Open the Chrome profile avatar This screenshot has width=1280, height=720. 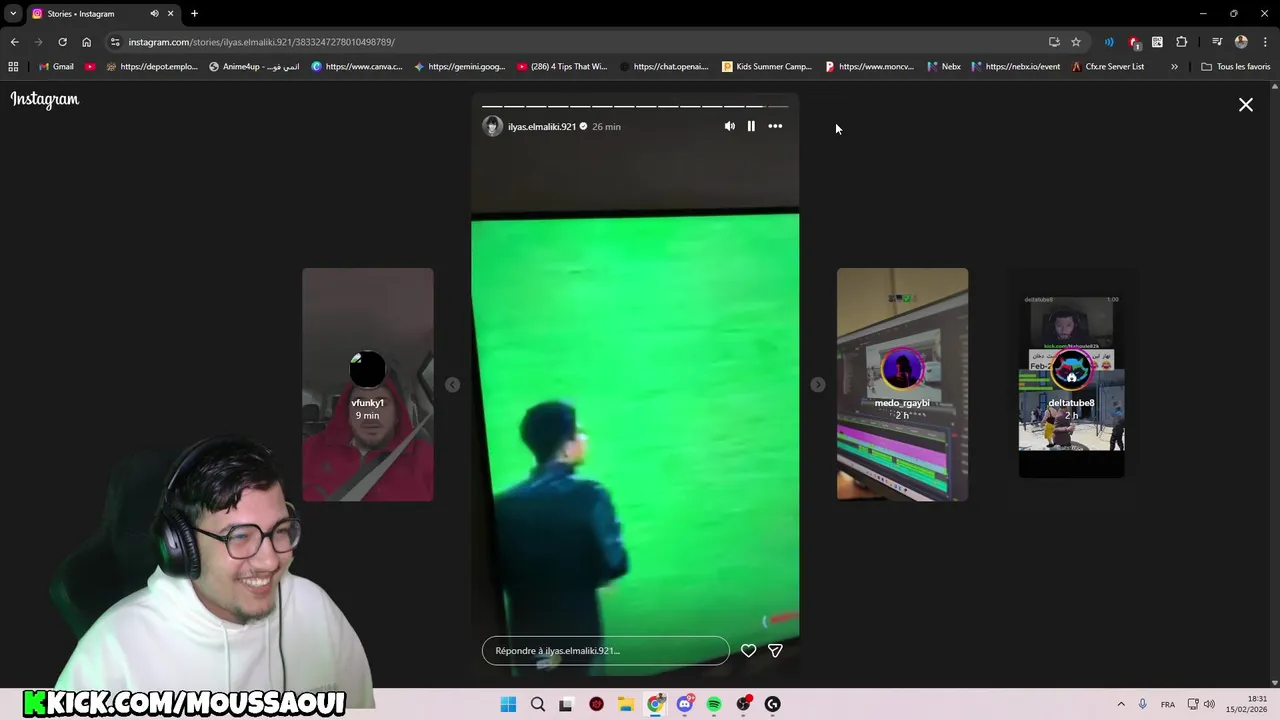(1241, 42)
